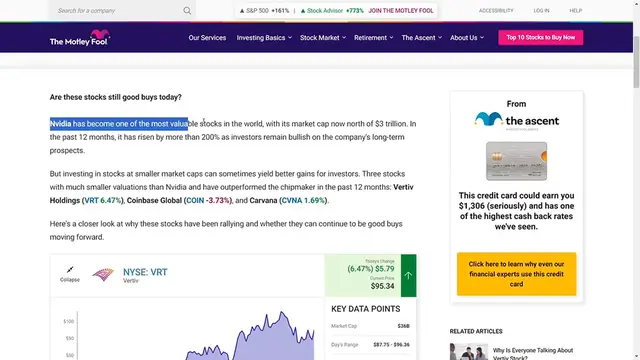
Task: Expand The Ascent menu
Action: [x=422, y=38]
